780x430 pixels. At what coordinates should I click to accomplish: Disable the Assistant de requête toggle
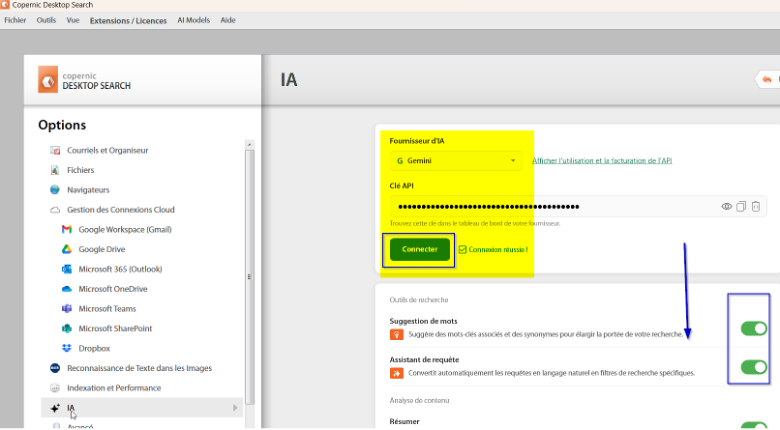point(754,367)
